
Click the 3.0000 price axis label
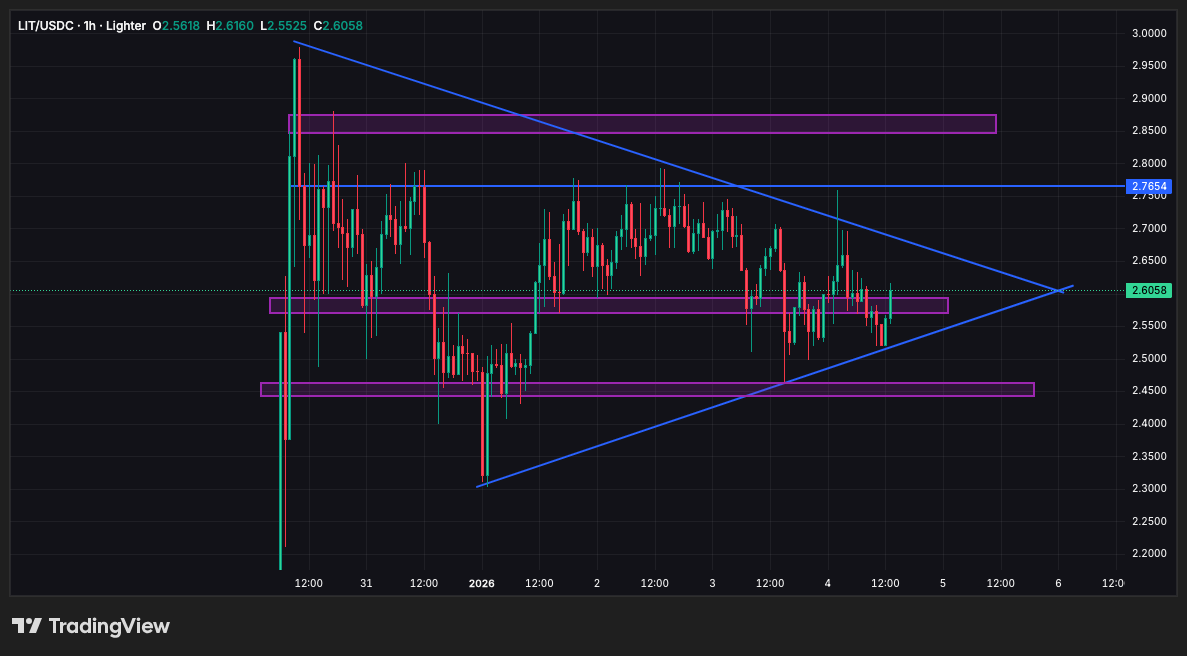pyautogui.click(x=1149, y=33)
